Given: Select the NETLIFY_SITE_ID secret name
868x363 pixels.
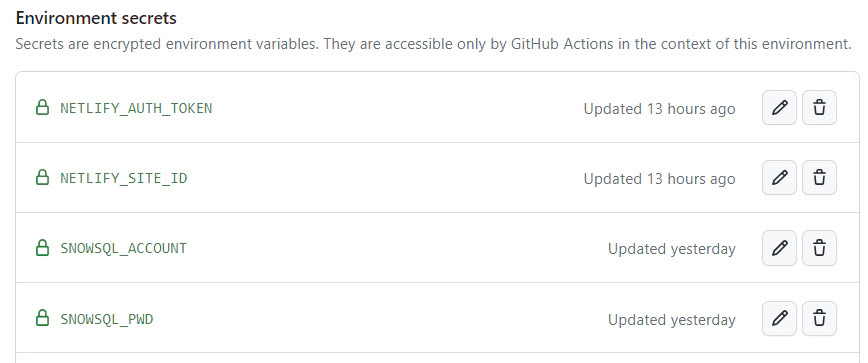Looking at the screenshot, I should coord(124,179).
